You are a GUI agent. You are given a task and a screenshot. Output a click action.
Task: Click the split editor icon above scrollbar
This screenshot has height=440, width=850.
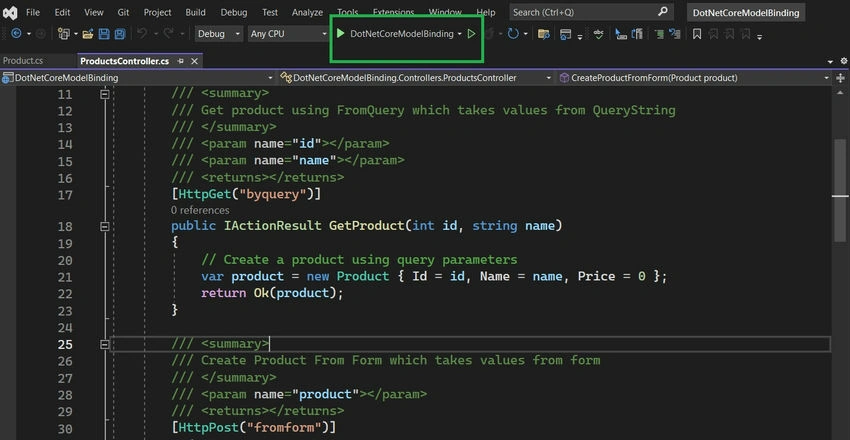841,78
